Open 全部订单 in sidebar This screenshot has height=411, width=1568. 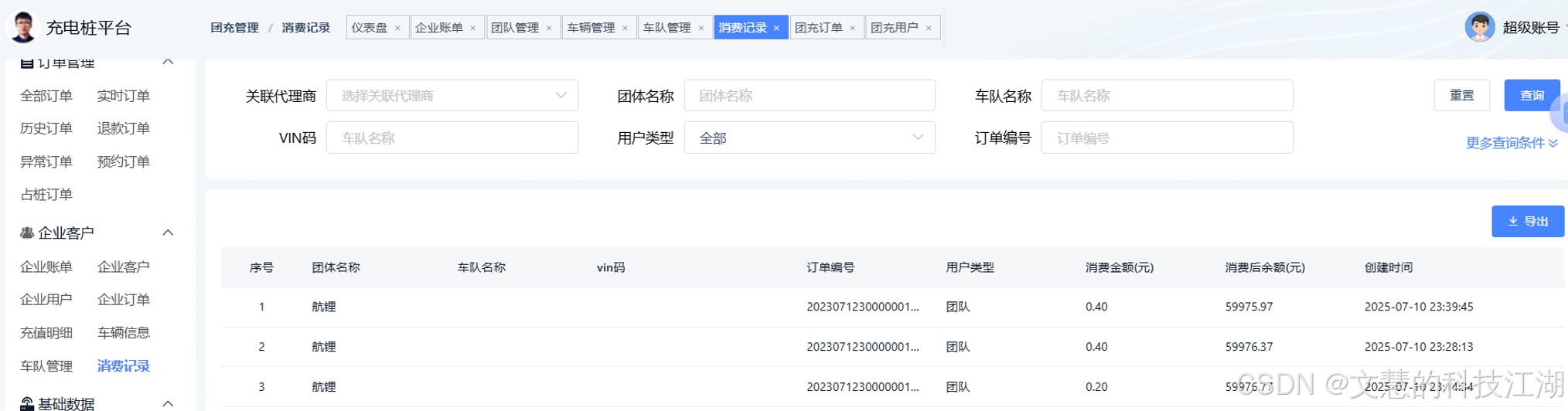(x=46, y=96)
